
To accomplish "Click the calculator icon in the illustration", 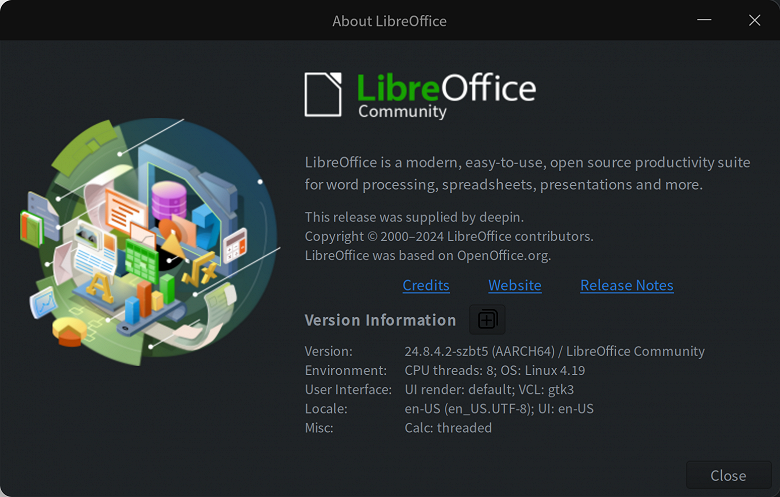I will pos(235,242).
